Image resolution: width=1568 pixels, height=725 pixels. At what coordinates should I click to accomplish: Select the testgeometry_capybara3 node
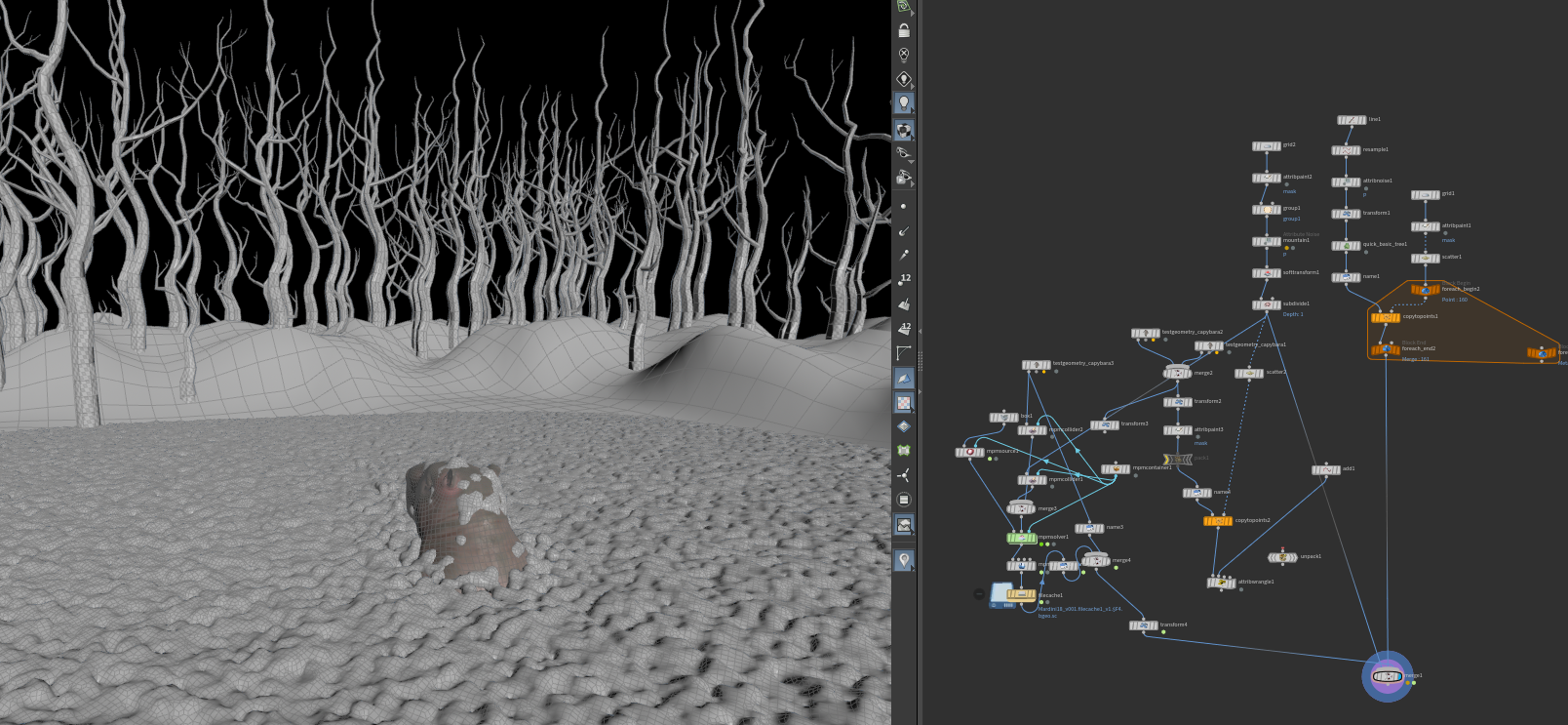[x=1036, y=365]
